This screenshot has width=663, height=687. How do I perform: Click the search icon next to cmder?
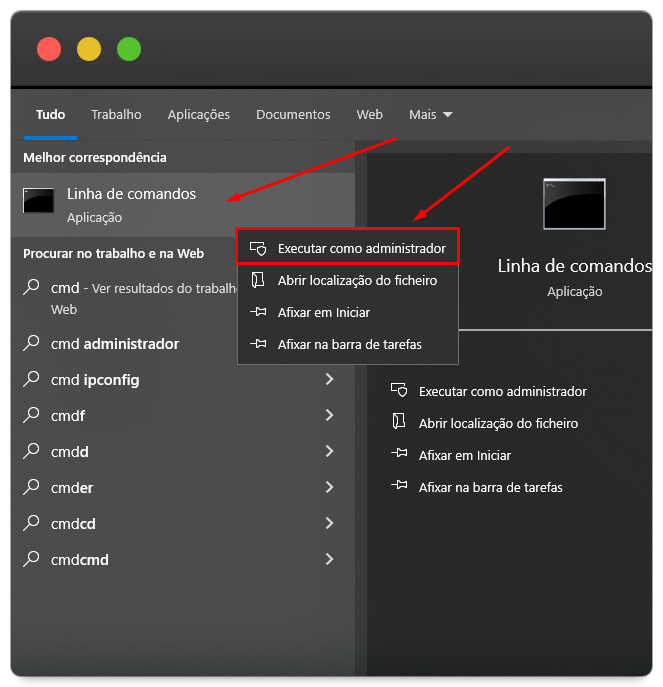point(32,488)
